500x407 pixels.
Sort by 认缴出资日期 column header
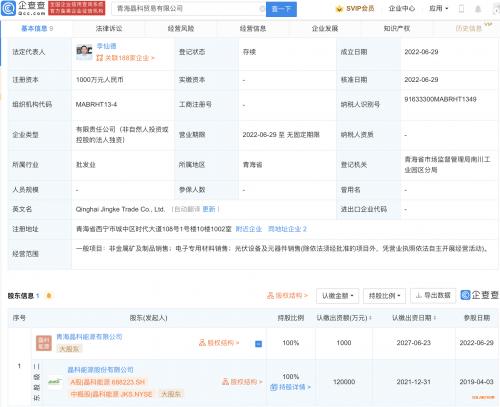[414, 318]
